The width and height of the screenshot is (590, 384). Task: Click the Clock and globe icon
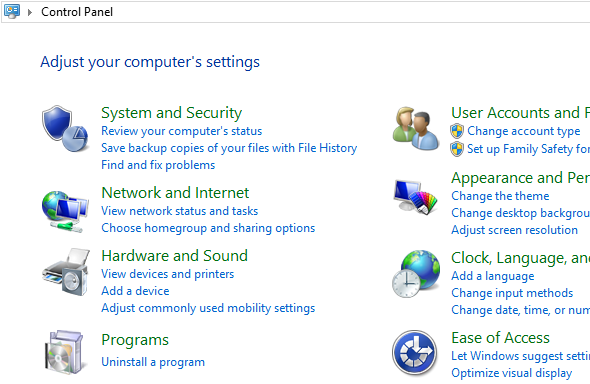[x=416, y=274]
